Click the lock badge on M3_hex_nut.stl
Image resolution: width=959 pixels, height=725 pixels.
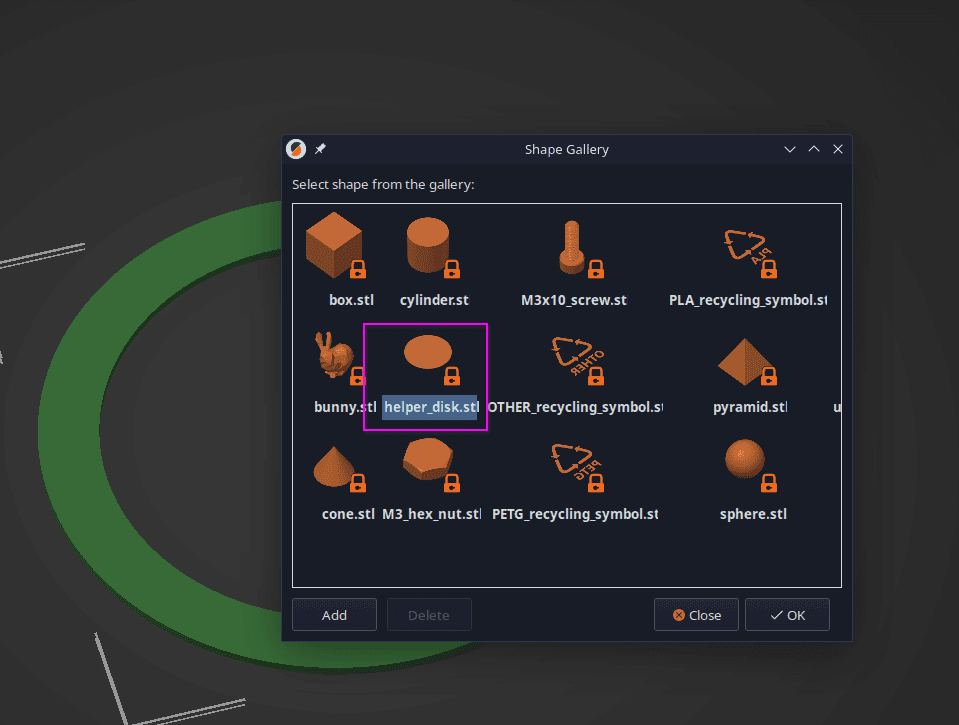click(452, 483)
